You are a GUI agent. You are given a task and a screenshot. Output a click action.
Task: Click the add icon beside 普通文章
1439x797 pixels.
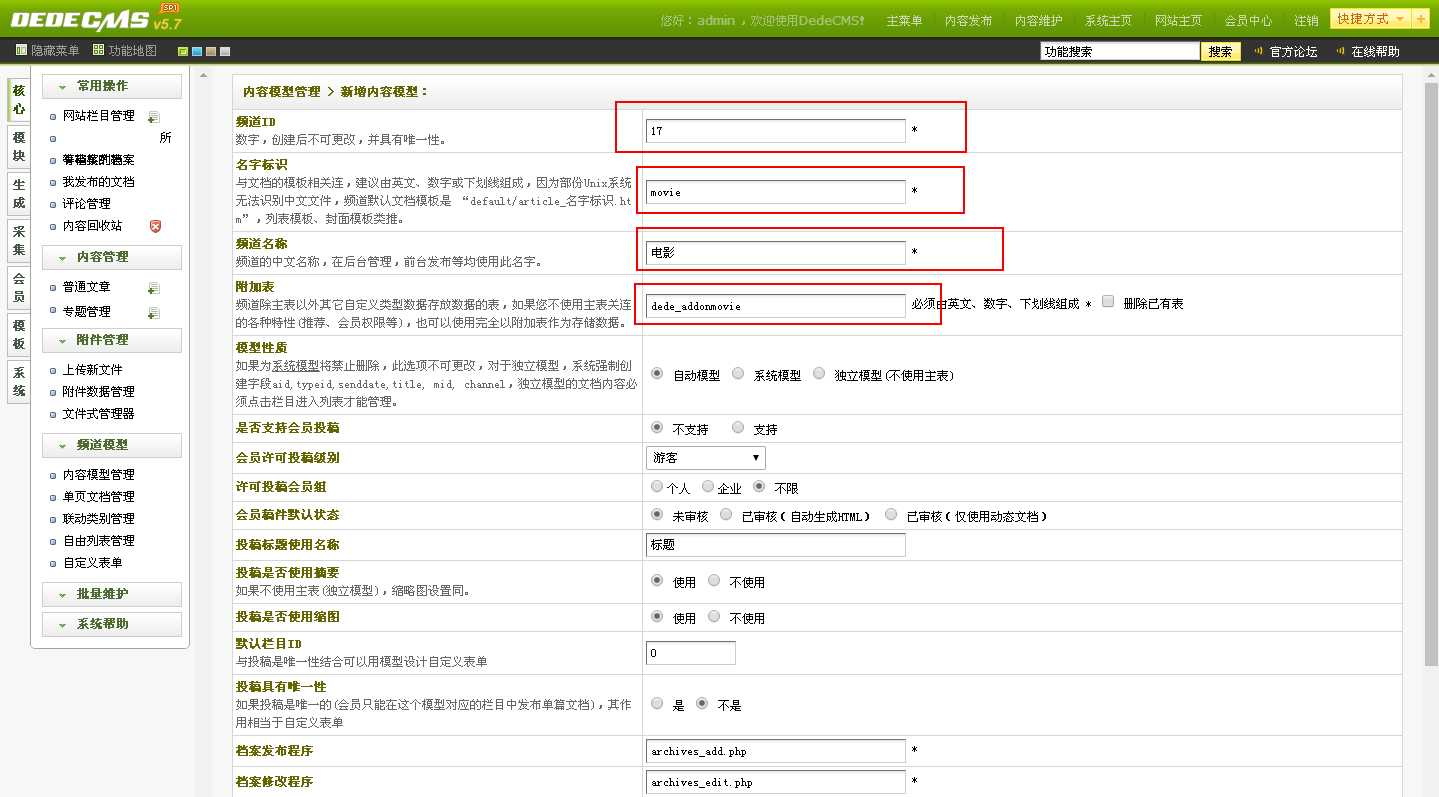tap(154, 288)
